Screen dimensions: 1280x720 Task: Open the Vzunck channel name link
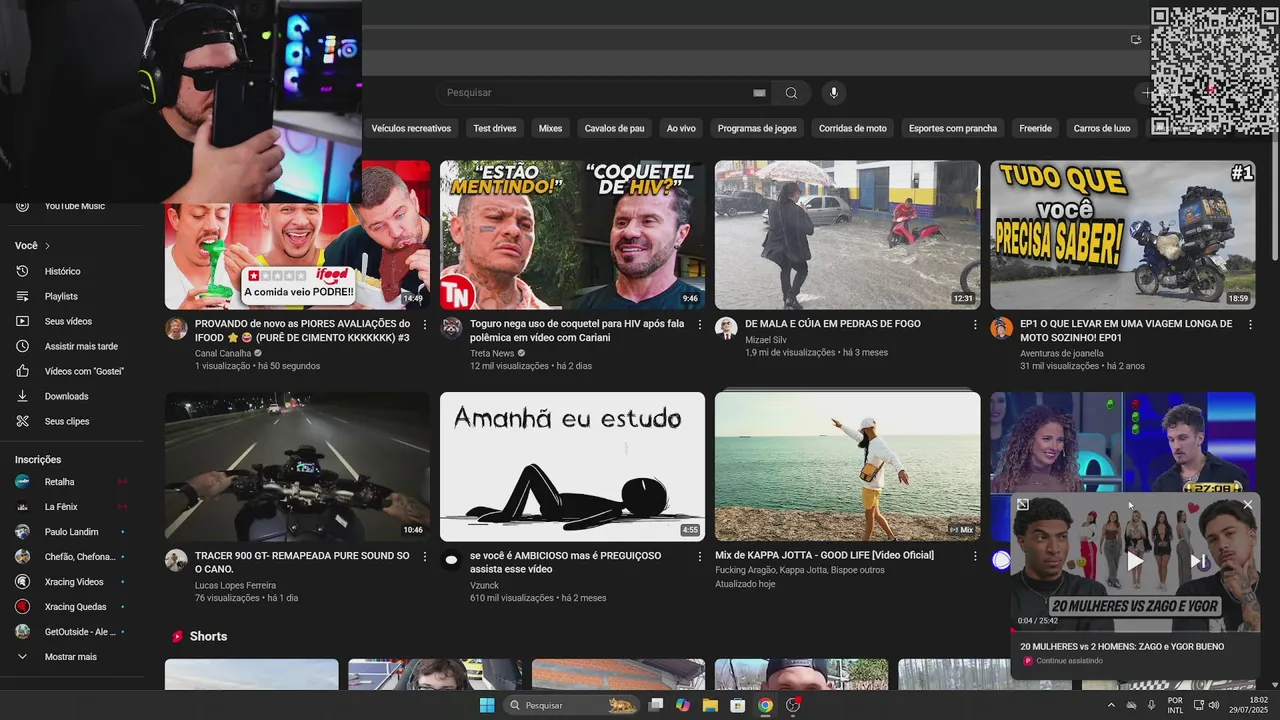pos(485,585)
